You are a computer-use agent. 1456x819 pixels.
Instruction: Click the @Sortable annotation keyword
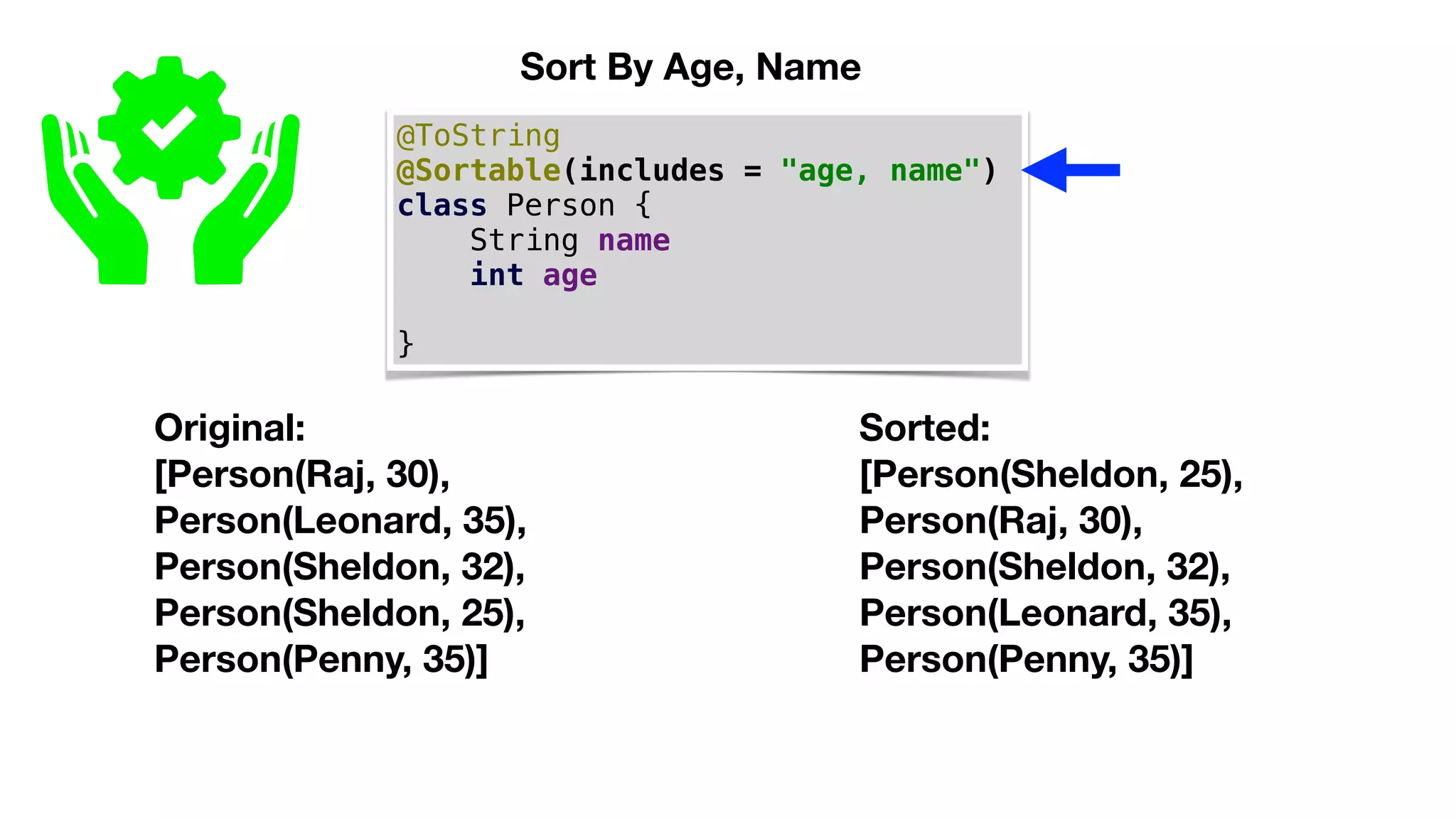pos(478,171)
